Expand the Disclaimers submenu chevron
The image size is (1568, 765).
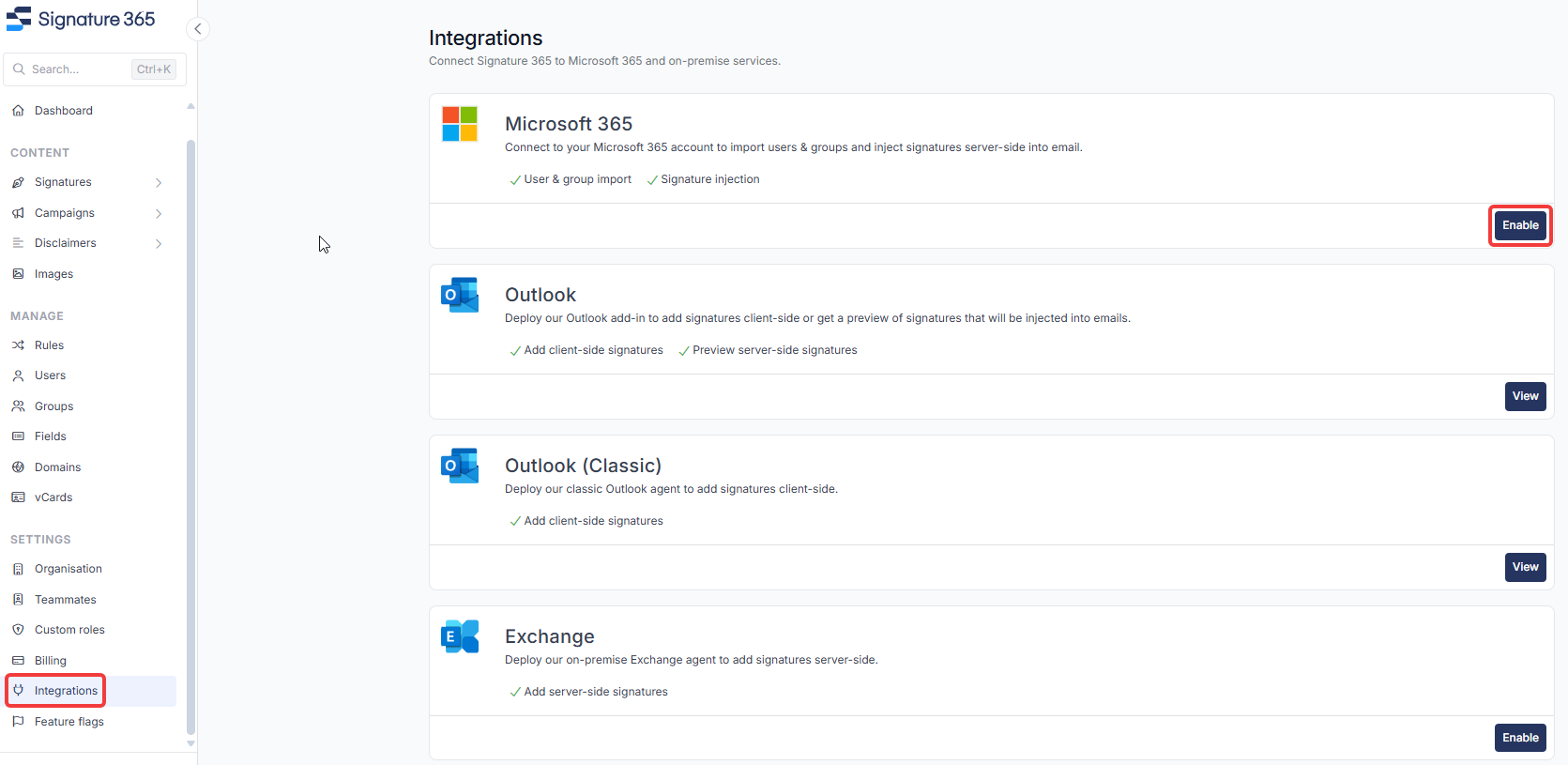pos(159,244)
